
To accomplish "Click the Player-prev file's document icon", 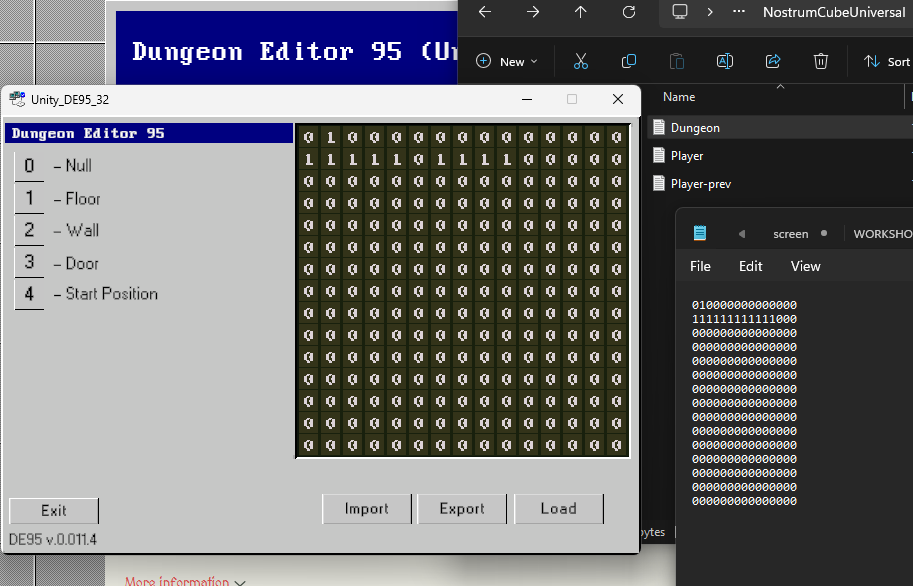I will pyautogui.click(x=659, y=183).
